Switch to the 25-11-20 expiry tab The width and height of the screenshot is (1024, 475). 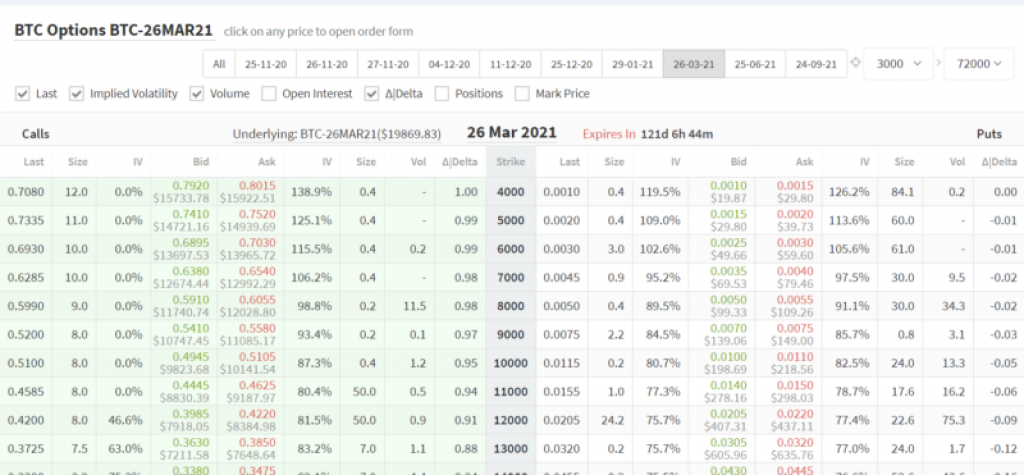pyautogui.click(x=265, y=64)
